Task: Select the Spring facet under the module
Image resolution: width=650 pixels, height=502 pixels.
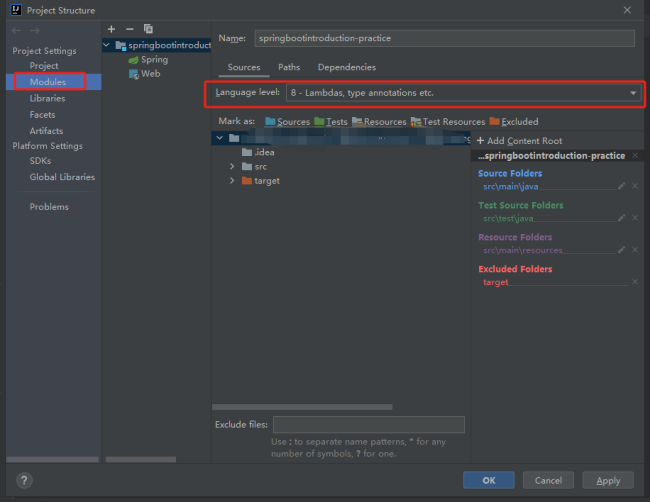Action: pos(154,60)
